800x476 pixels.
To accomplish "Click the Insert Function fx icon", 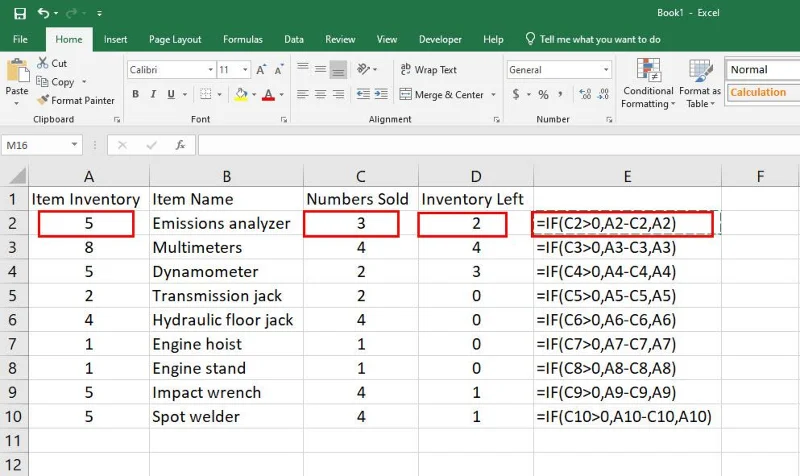I will click(x=180, y=145).
